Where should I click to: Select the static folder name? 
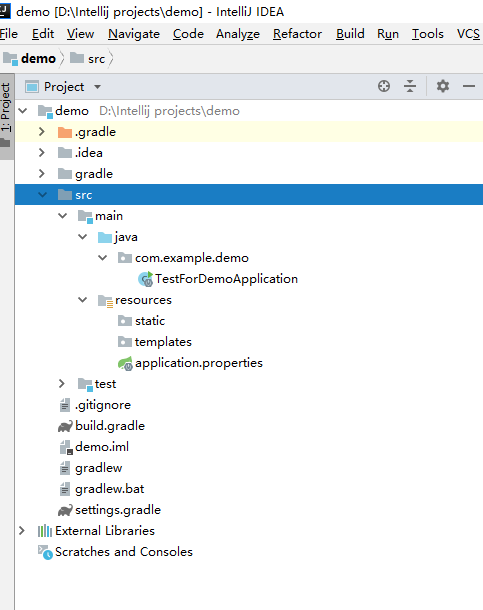click(150, 321)
